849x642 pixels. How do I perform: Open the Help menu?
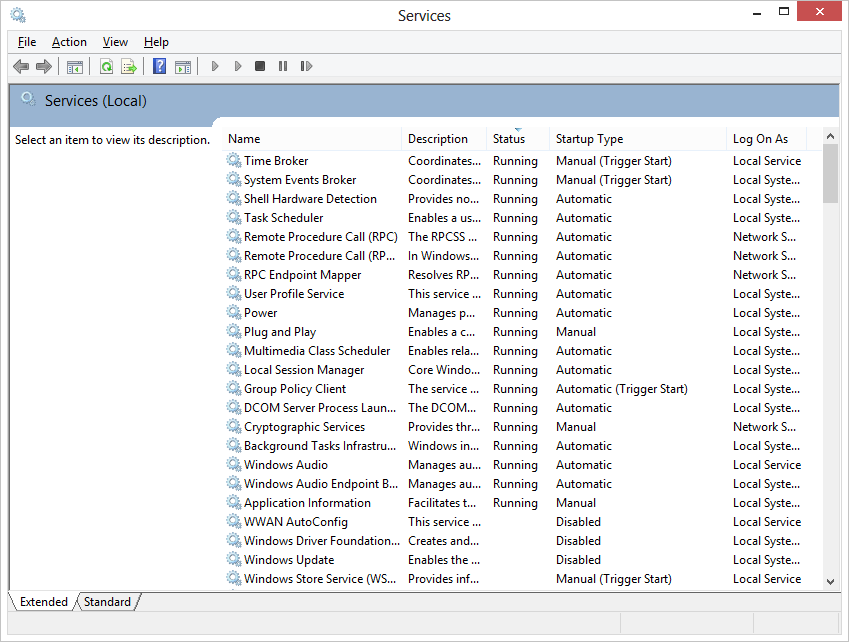click(x=156, y=42)
